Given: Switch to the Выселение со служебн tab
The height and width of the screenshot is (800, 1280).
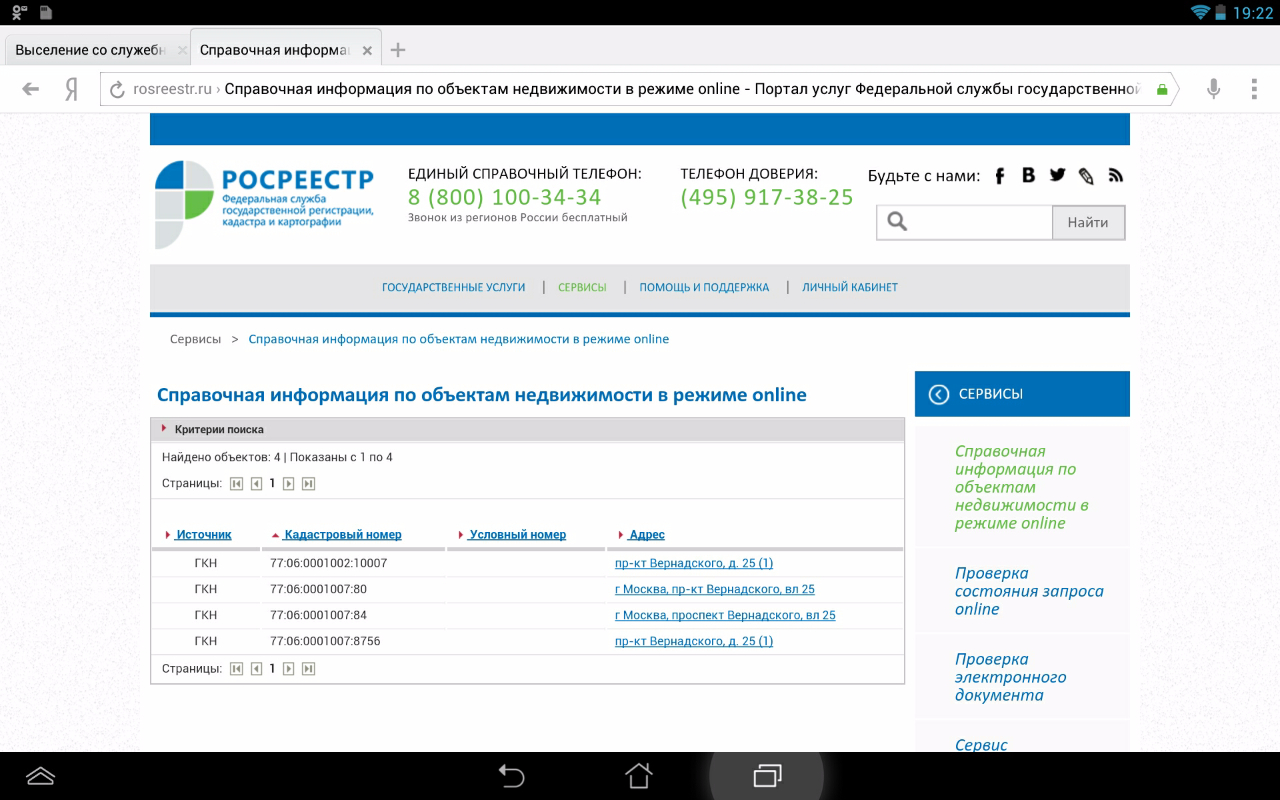Looking at the screenshot, I should click(x=90, y=50).
